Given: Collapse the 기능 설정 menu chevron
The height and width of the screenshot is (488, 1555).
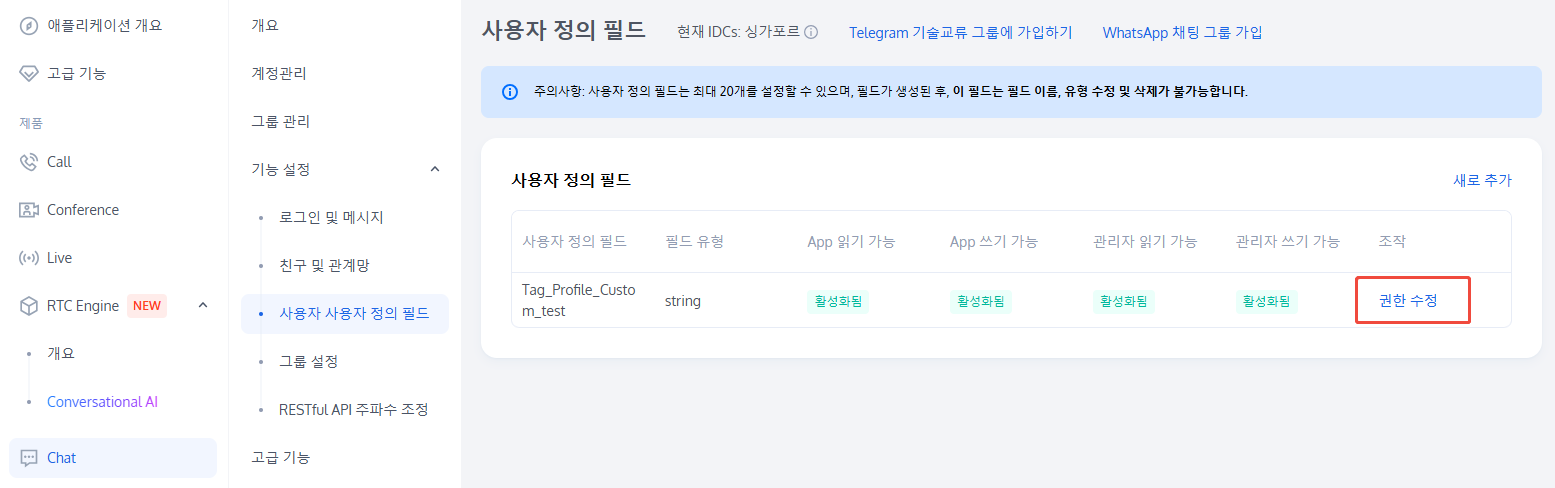Looking at the screenshot, I should pos(435,169).
